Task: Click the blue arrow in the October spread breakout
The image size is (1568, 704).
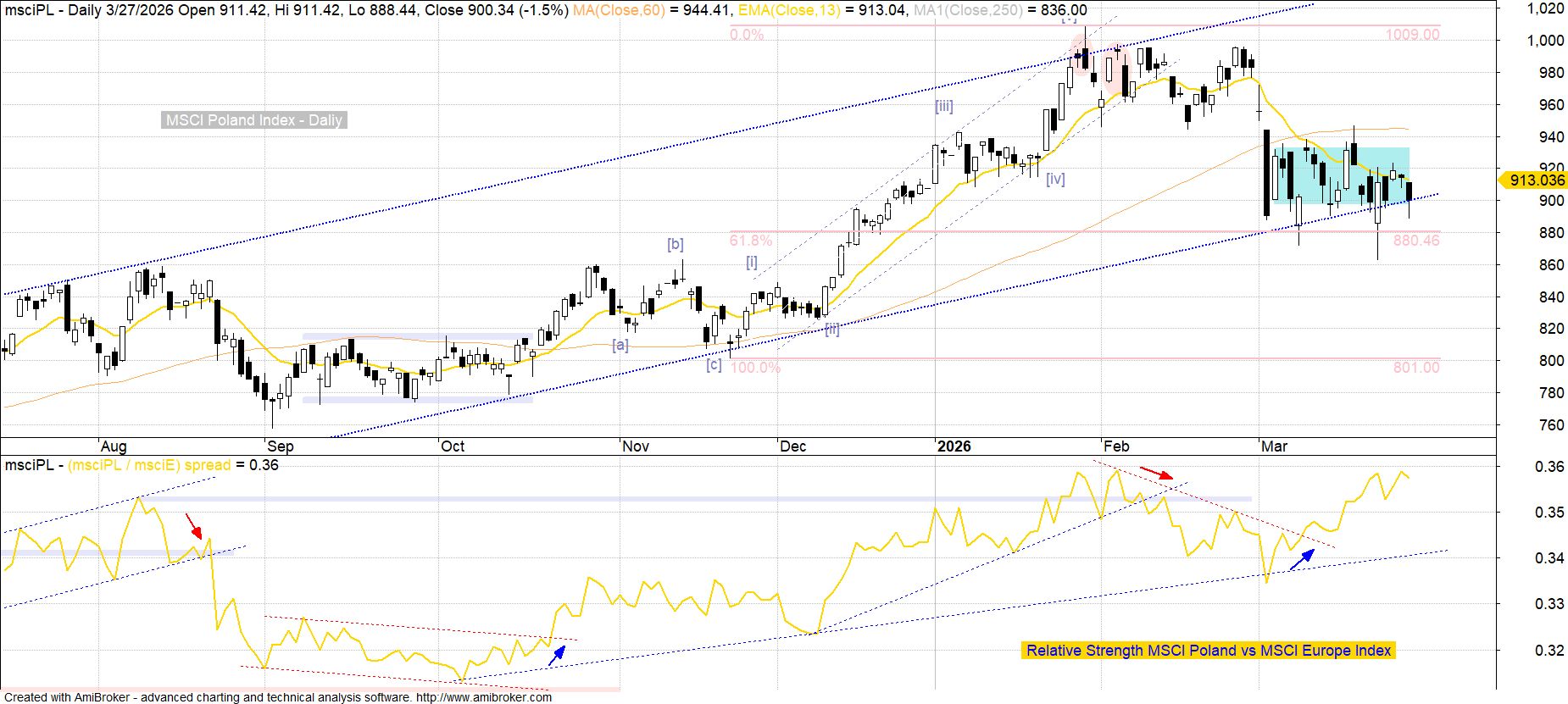Action: pos(556,655)
